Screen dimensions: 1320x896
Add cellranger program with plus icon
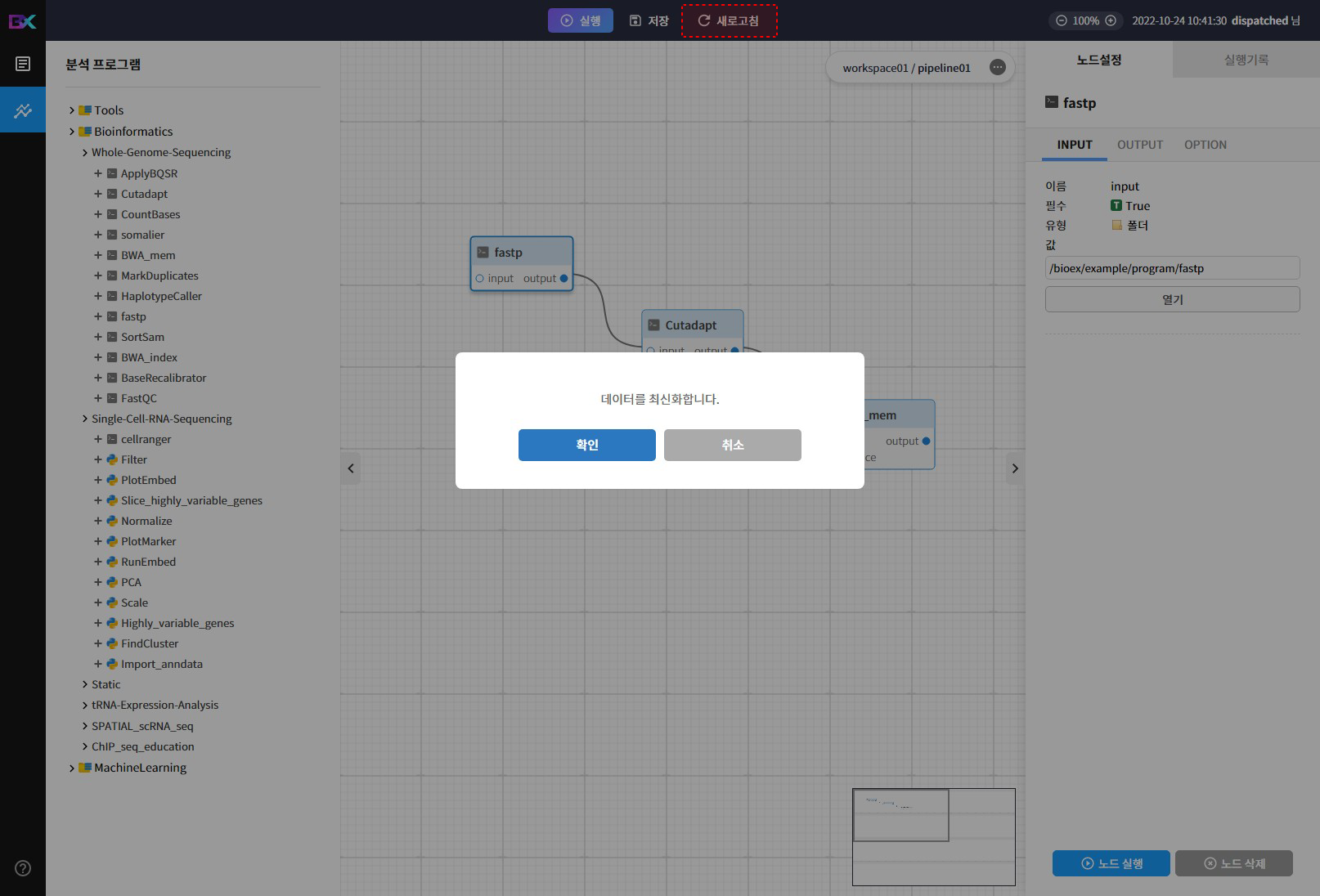click(98, 439)
